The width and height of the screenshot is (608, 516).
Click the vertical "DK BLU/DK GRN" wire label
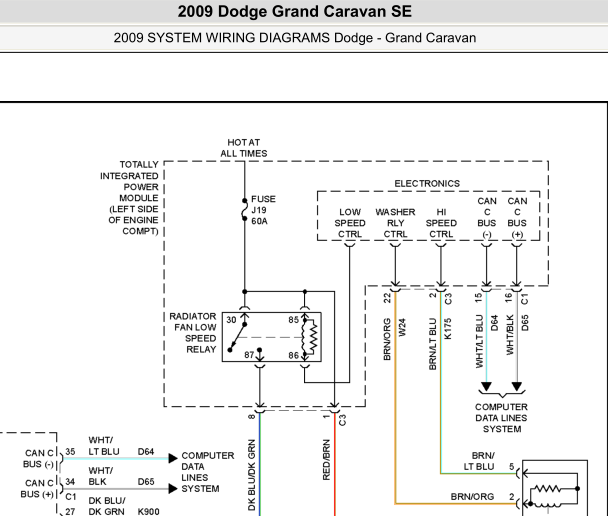[251, 475]
